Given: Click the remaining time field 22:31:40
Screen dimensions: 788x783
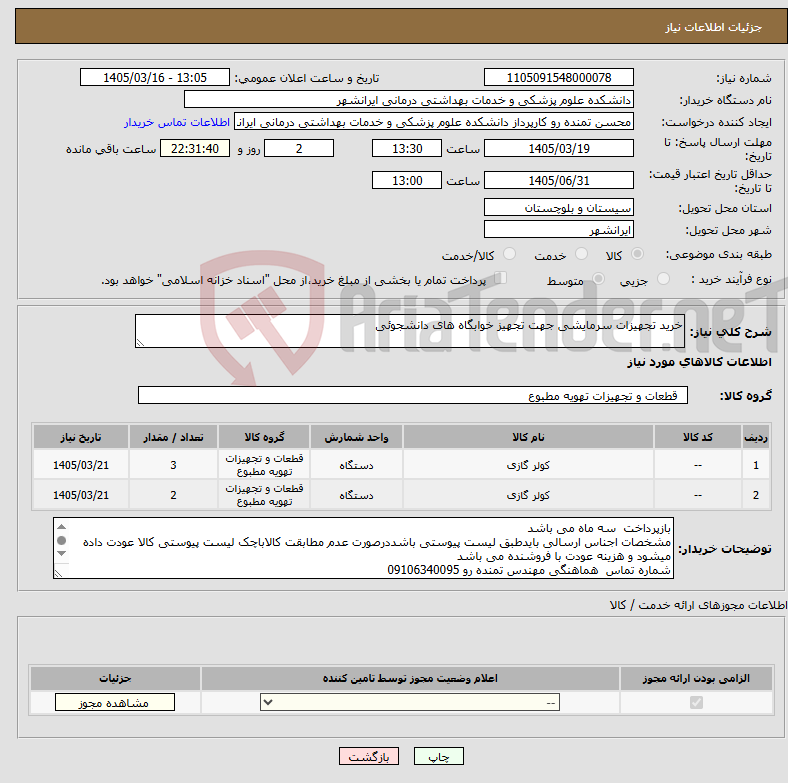Looking at the screenshot, I should coord(195,148).
